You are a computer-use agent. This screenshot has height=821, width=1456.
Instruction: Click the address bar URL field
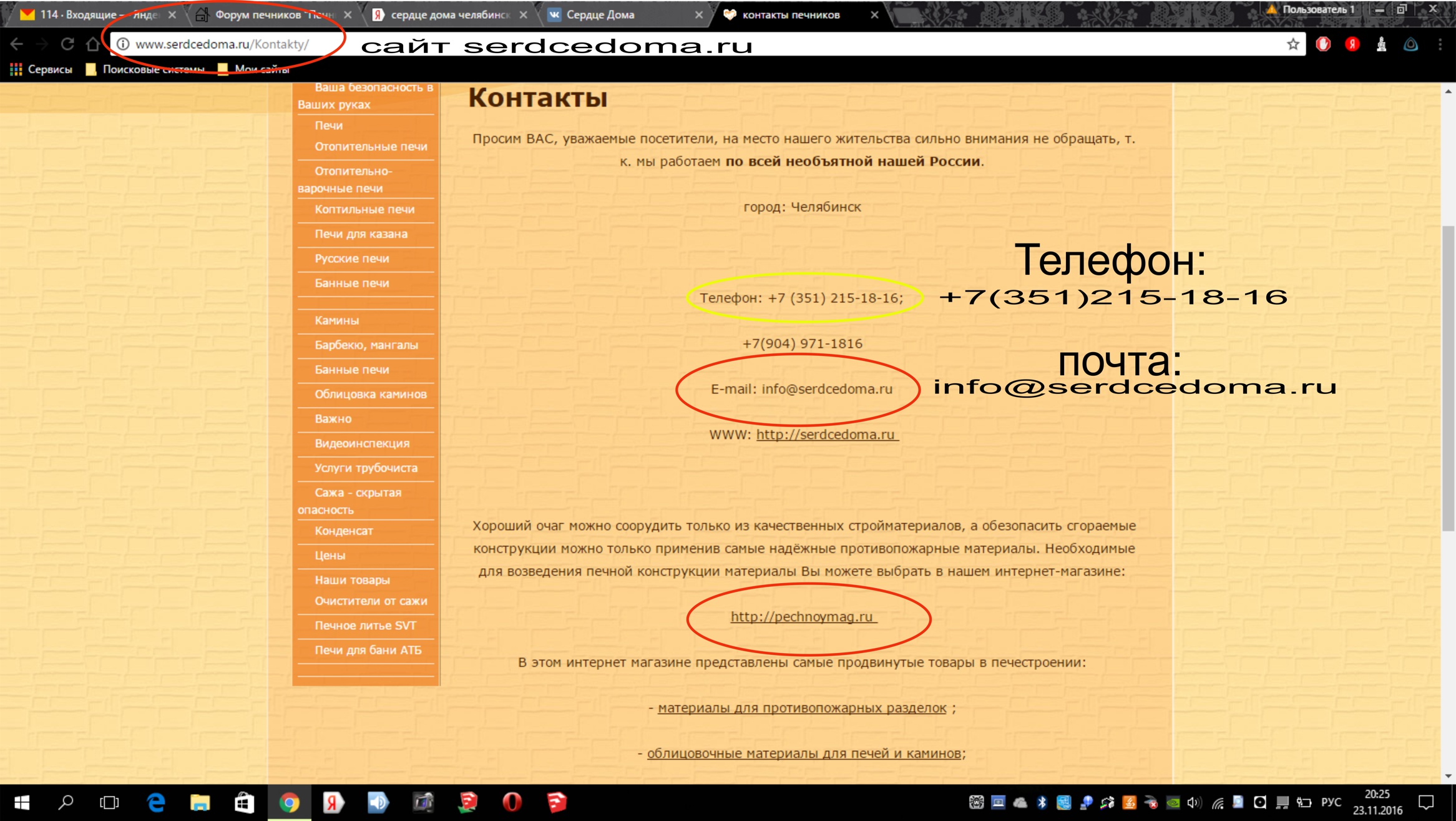coord(222,44)
